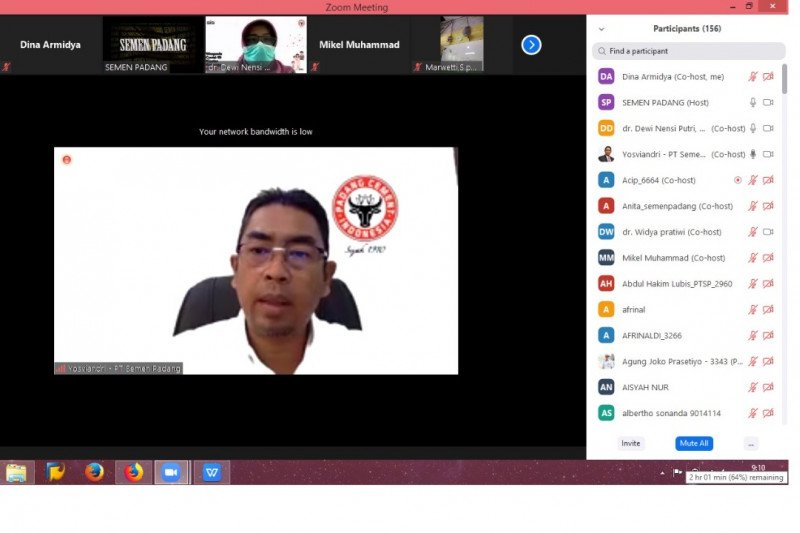Click the next-page arrow in the video gallery strip
The width and height of the screenshot is (800, 533).
[x=531, y=44]
